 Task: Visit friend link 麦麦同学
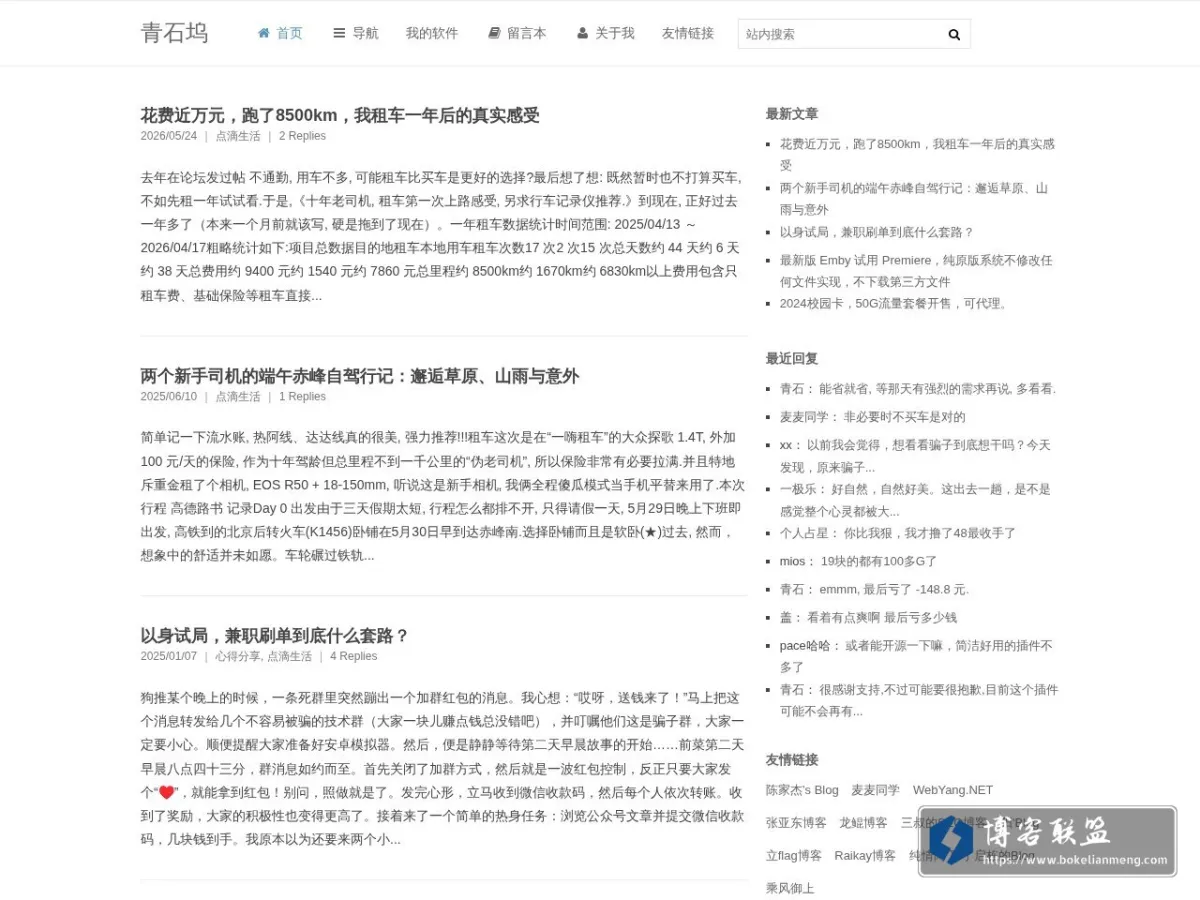(875, 790)
